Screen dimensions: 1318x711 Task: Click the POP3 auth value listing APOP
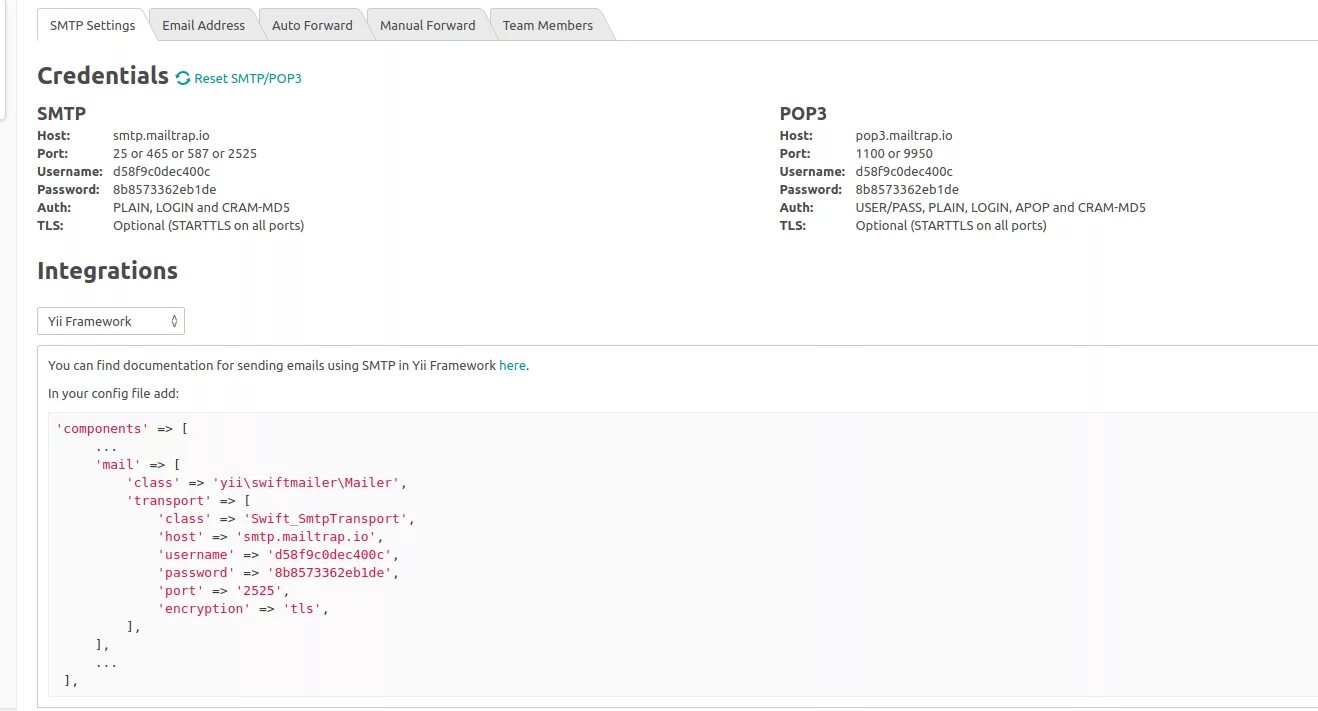(x=1000, y=207)
